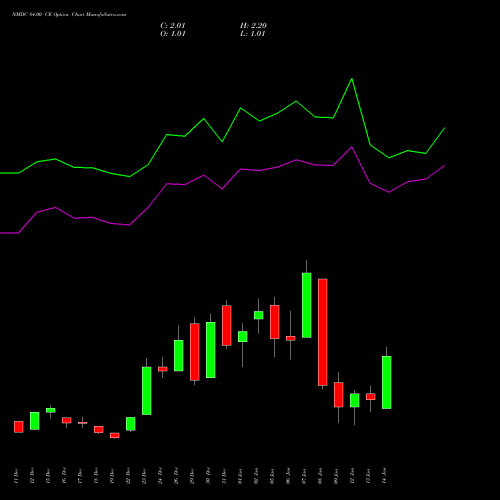Select the red candlestick for 29 Dec
This screenshot has width=500, height=500.
(195, 352)
